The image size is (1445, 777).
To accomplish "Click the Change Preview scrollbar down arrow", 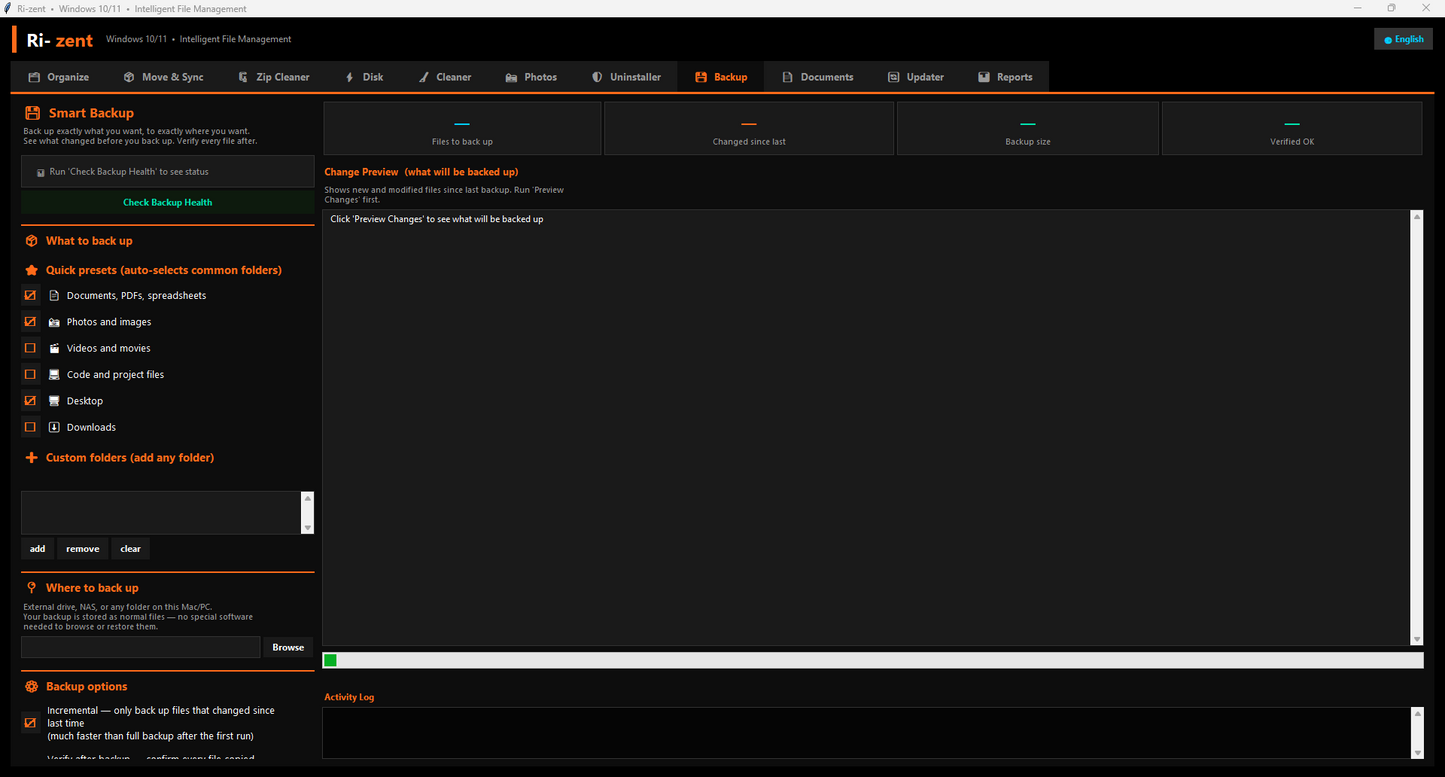I will coord(1417,639).
